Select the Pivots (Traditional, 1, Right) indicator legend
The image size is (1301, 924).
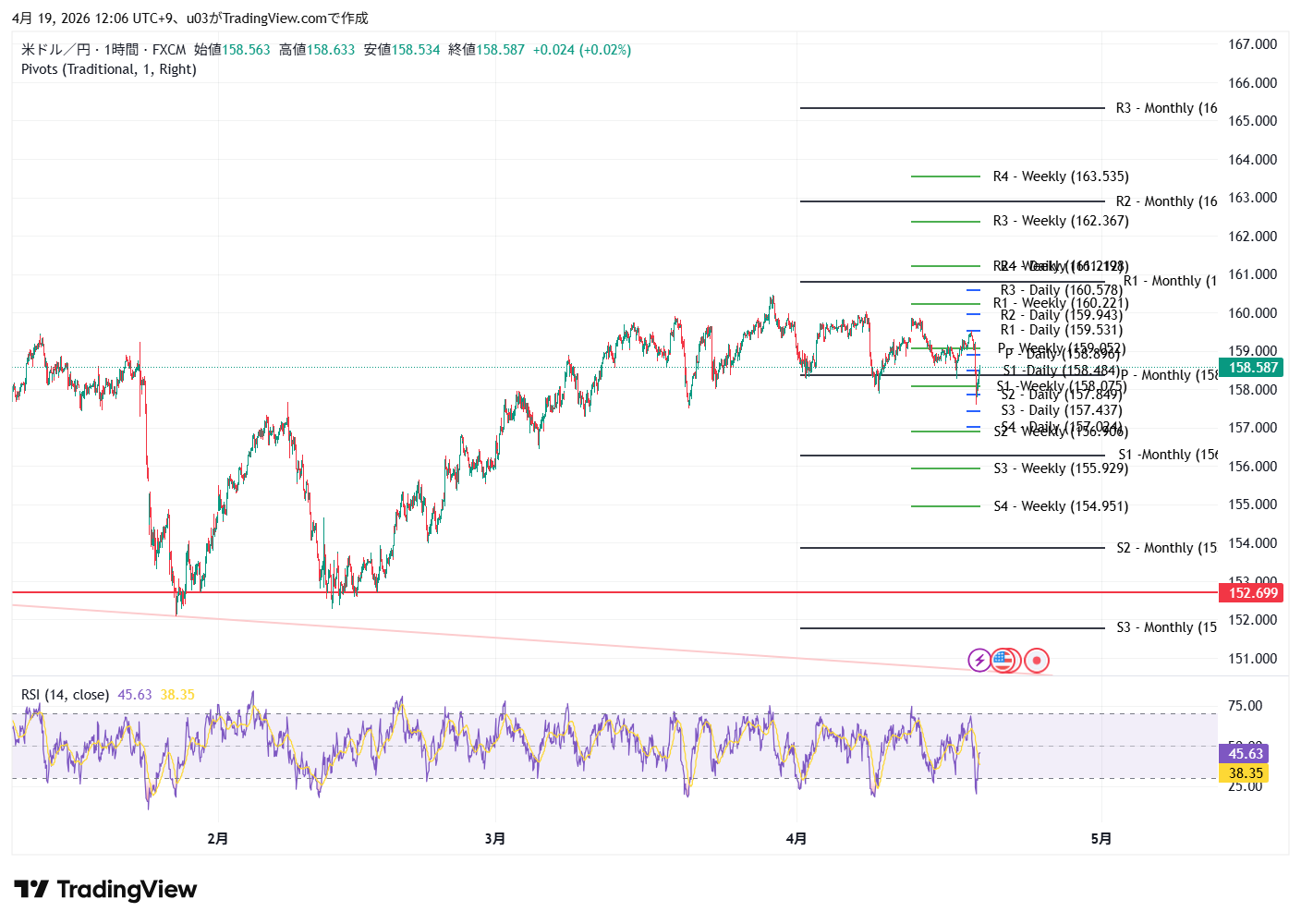pyautogui.click(x=109, y=69)
